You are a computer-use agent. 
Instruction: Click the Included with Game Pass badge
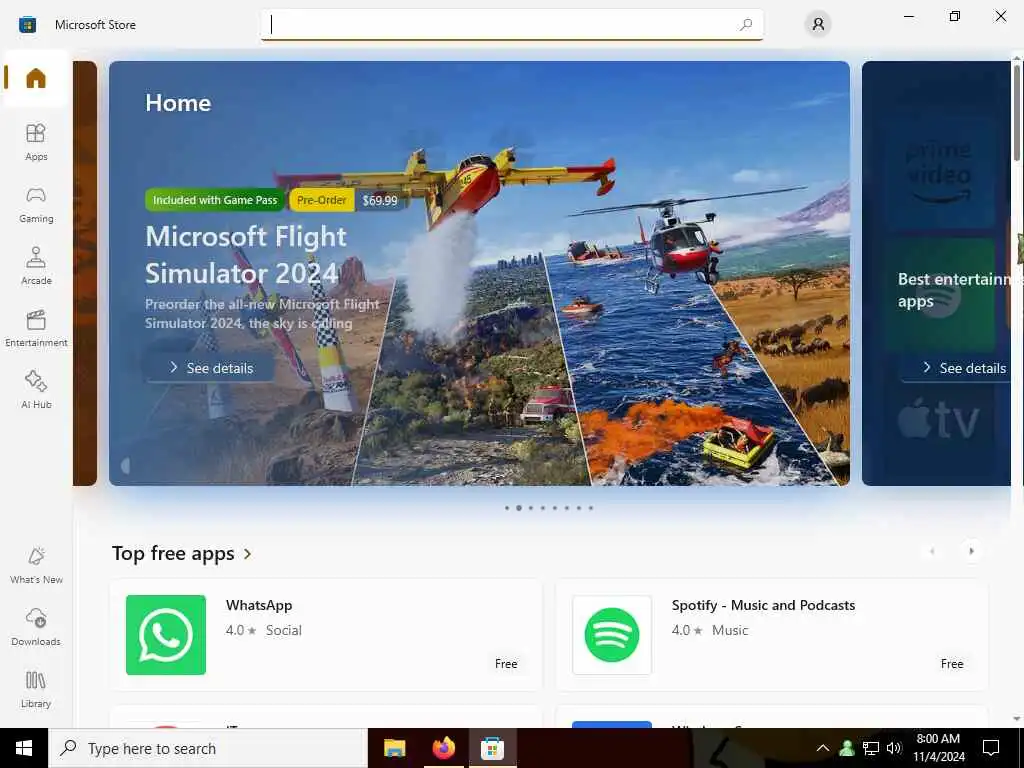click(x=215, y=200)
